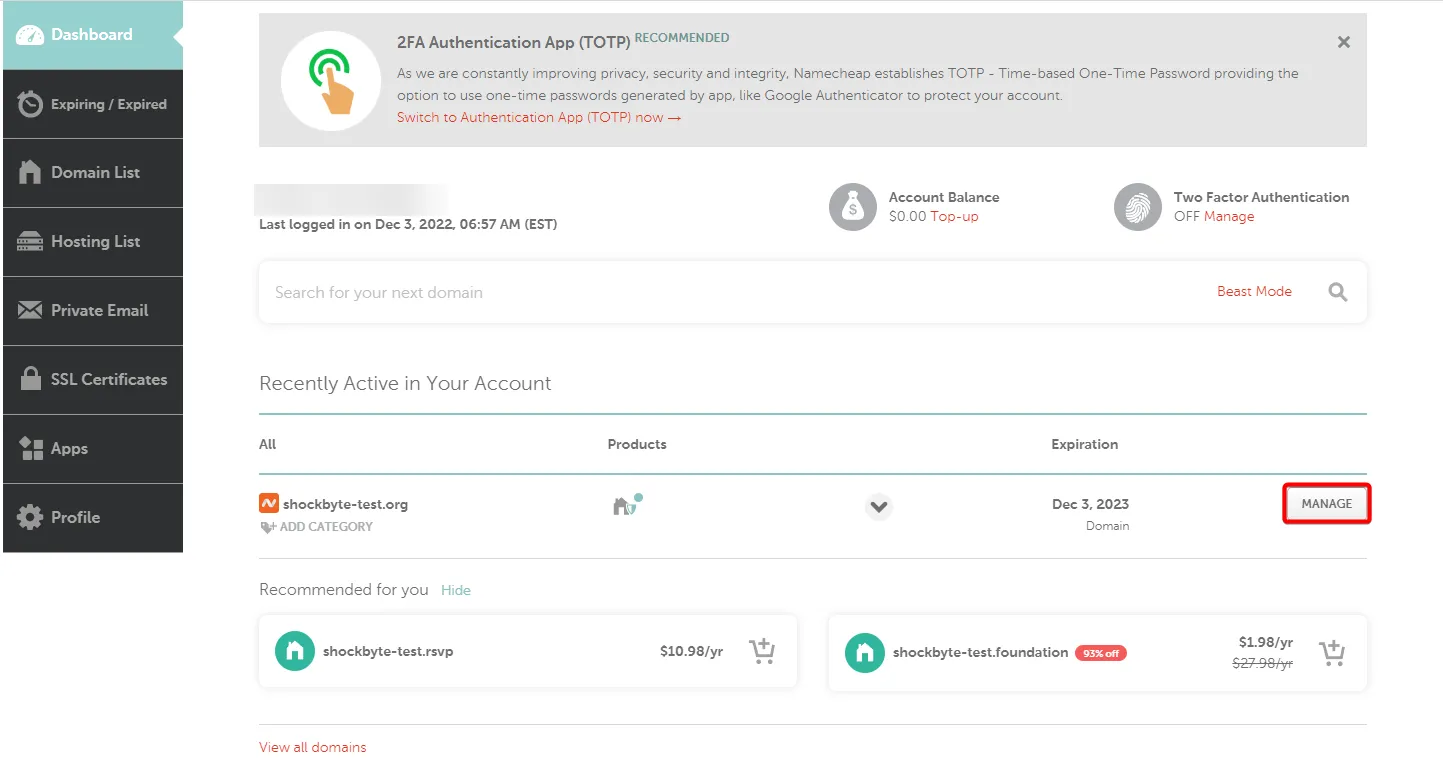Viewport: 1443px width, 777px height.
Task: Click MANAGE button for shockbyte-test.org
Action: coord(1326,504)
